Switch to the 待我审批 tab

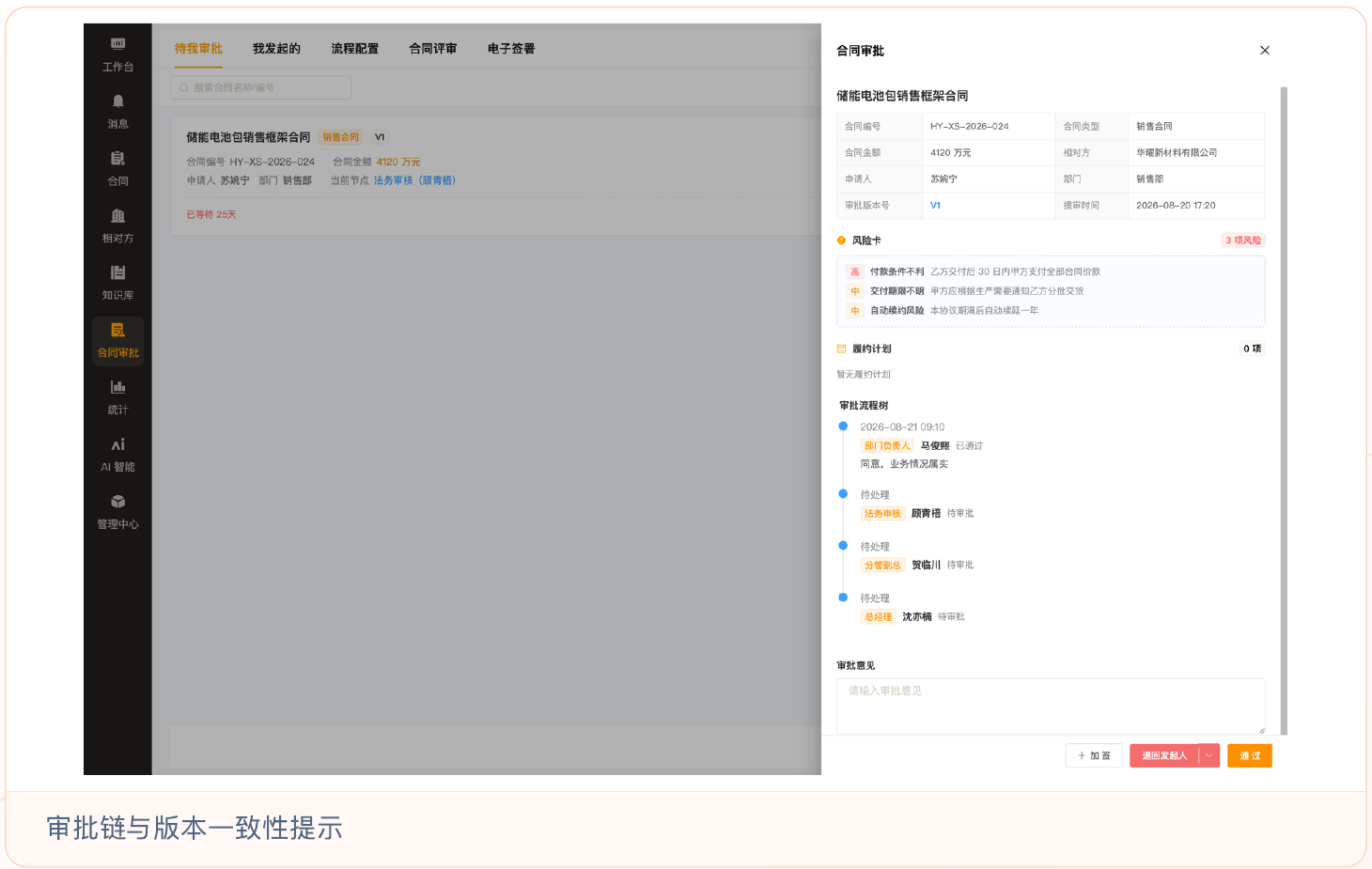198,49
